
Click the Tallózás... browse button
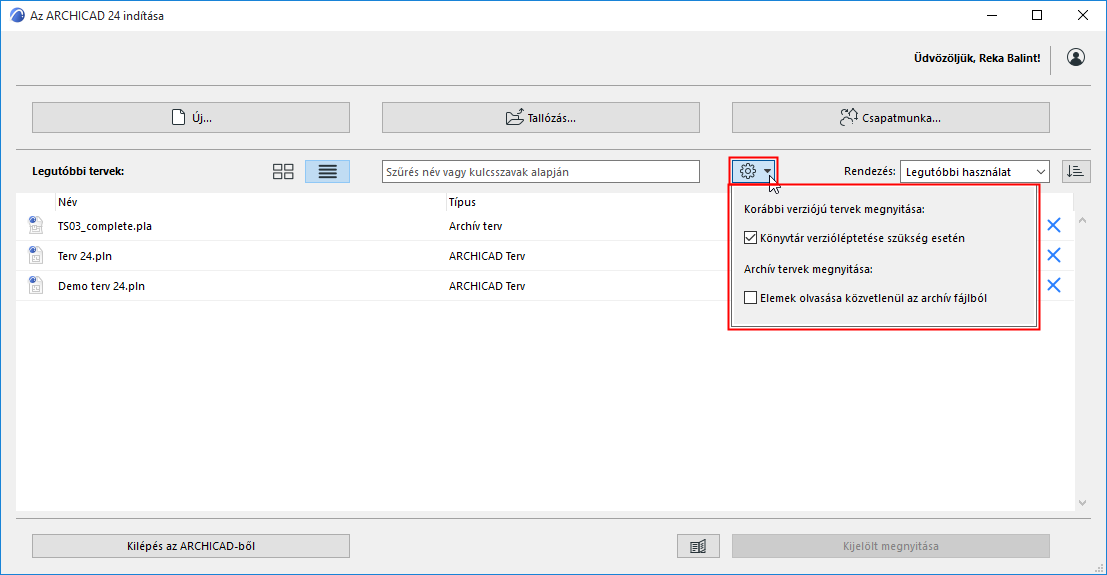click(541, 117)
